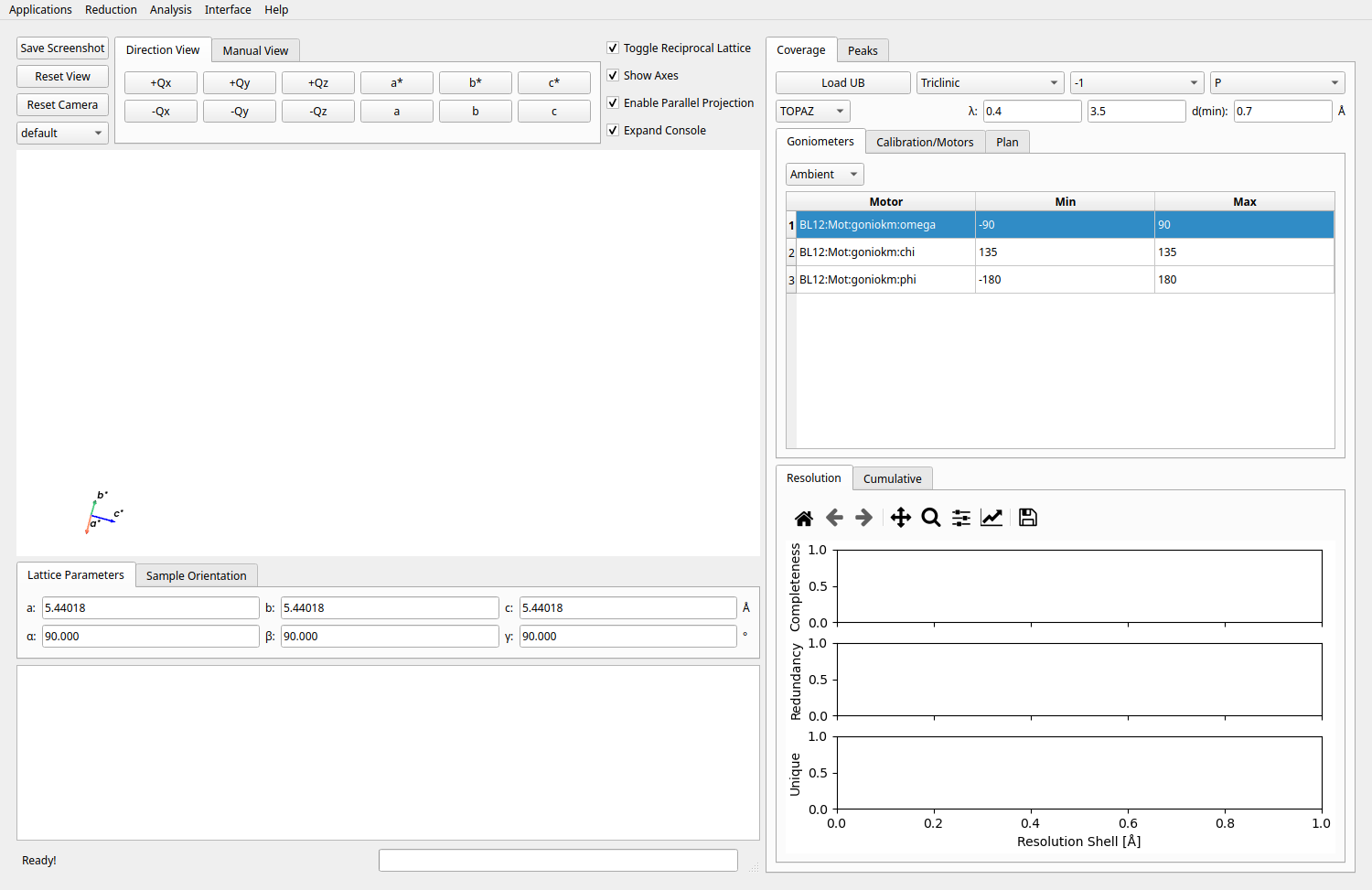Switch to the Sample Orientation tab
This screenshot has width=1372, height=890.
(196, 575)
